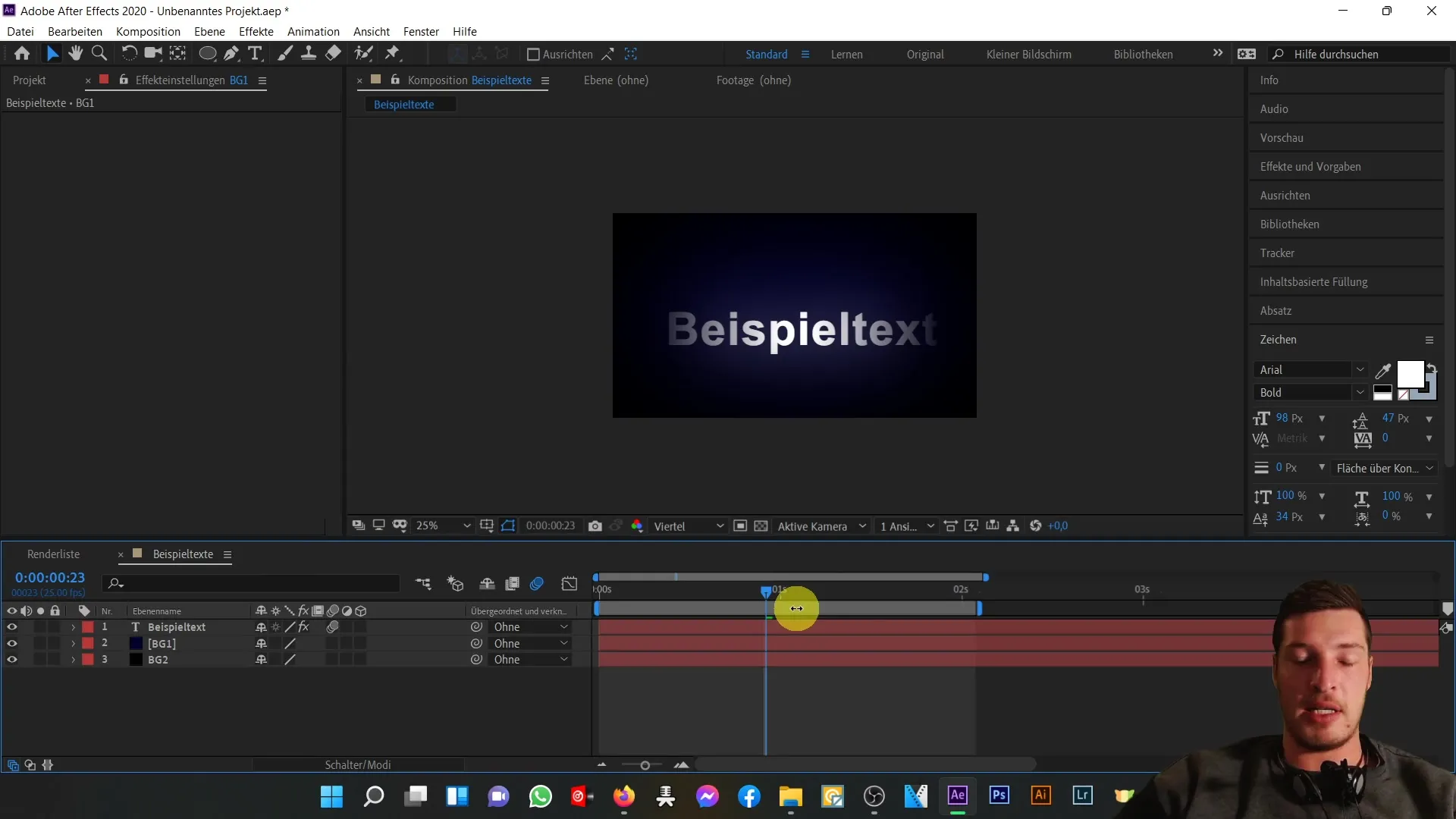Toggle visibility of Beispieltext layer

[11, 627]
